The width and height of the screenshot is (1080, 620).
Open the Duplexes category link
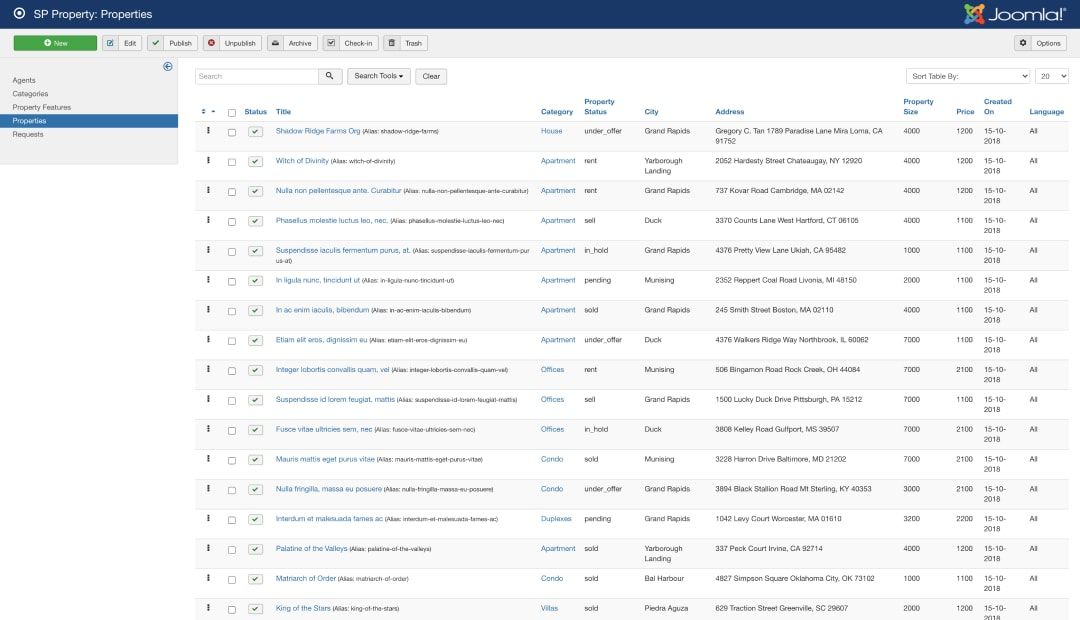[x=556, y=519]
